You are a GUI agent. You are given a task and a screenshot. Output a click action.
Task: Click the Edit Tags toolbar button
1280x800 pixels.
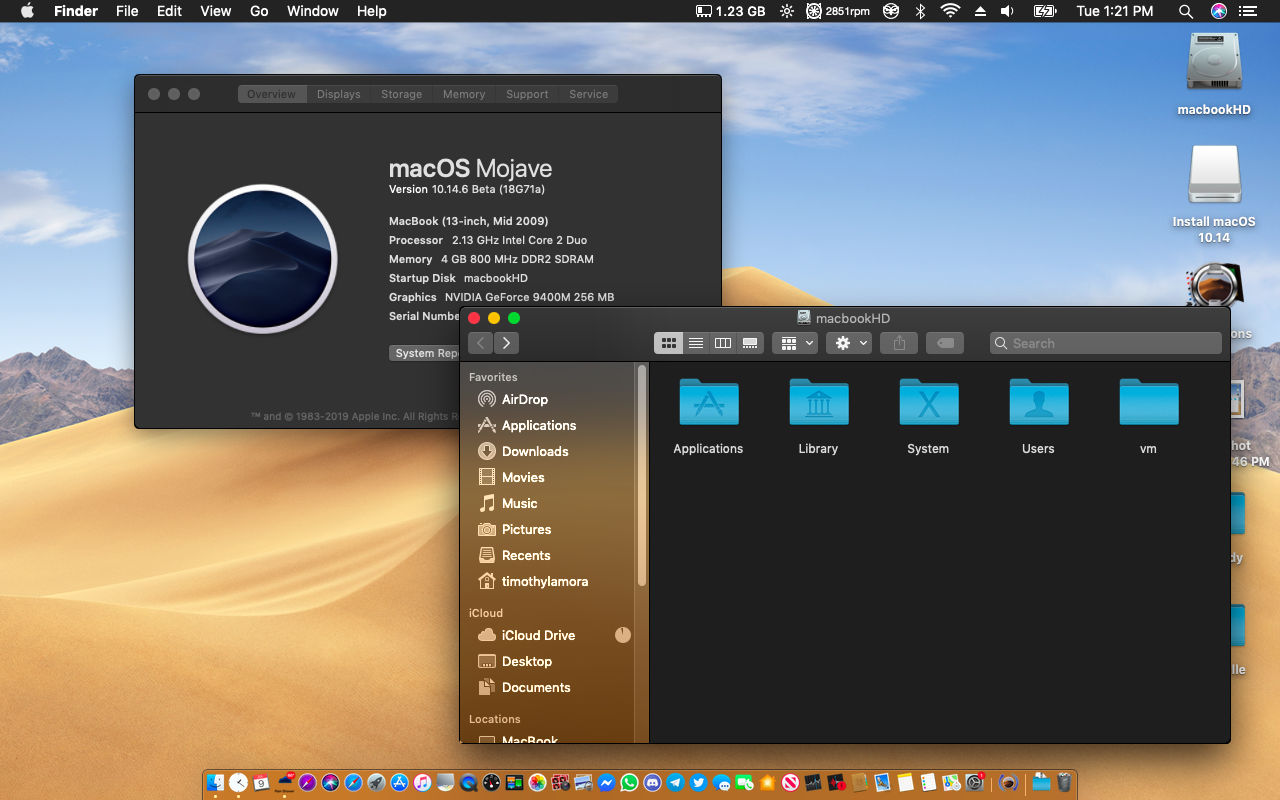click(x=945, y=343)
